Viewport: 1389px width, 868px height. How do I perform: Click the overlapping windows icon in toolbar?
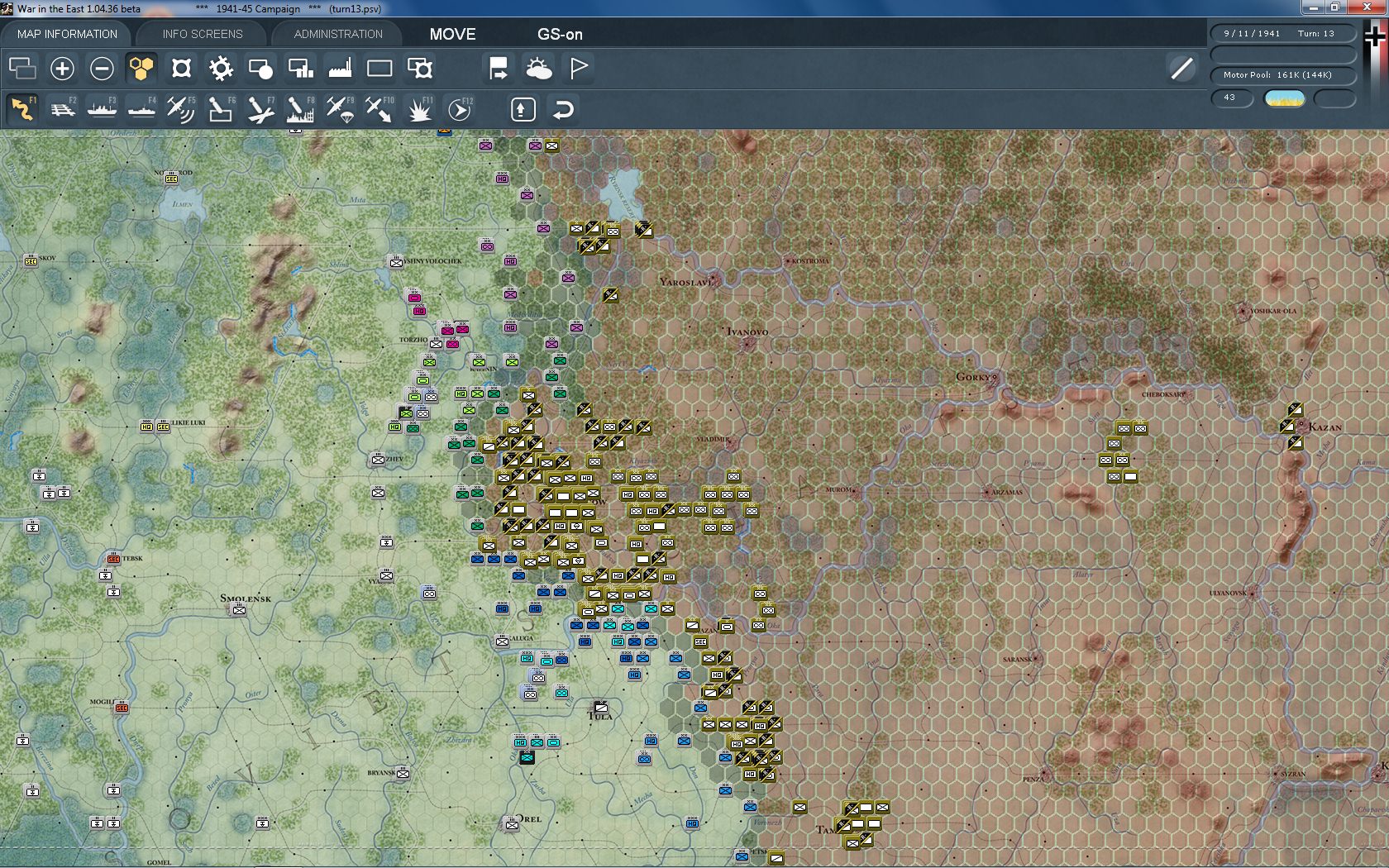pos(22,68)
